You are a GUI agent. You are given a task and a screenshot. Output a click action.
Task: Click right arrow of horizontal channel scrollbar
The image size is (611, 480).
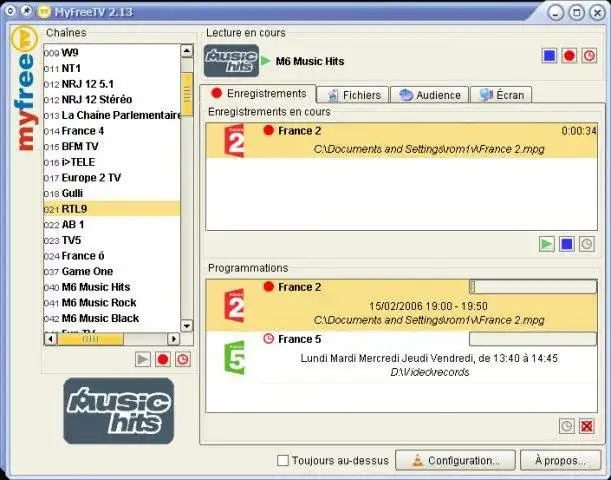tap(173, 339)
